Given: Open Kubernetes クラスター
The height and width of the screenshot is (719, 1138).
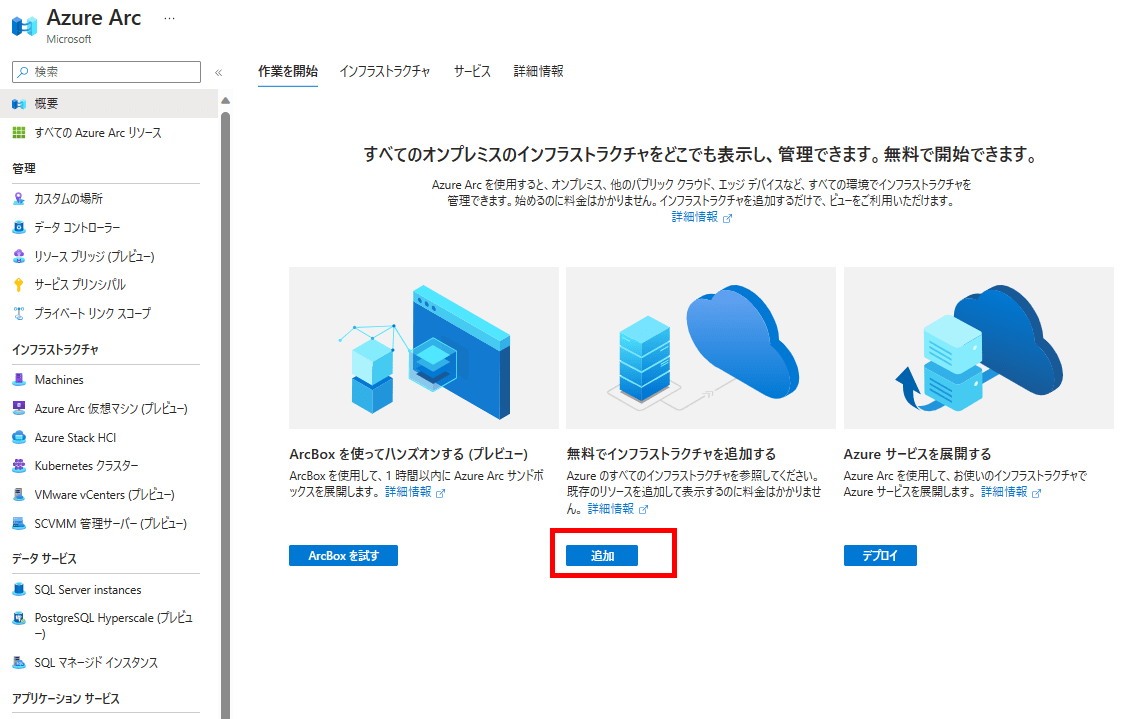Looking at the screenshot, I should (86, 466).
